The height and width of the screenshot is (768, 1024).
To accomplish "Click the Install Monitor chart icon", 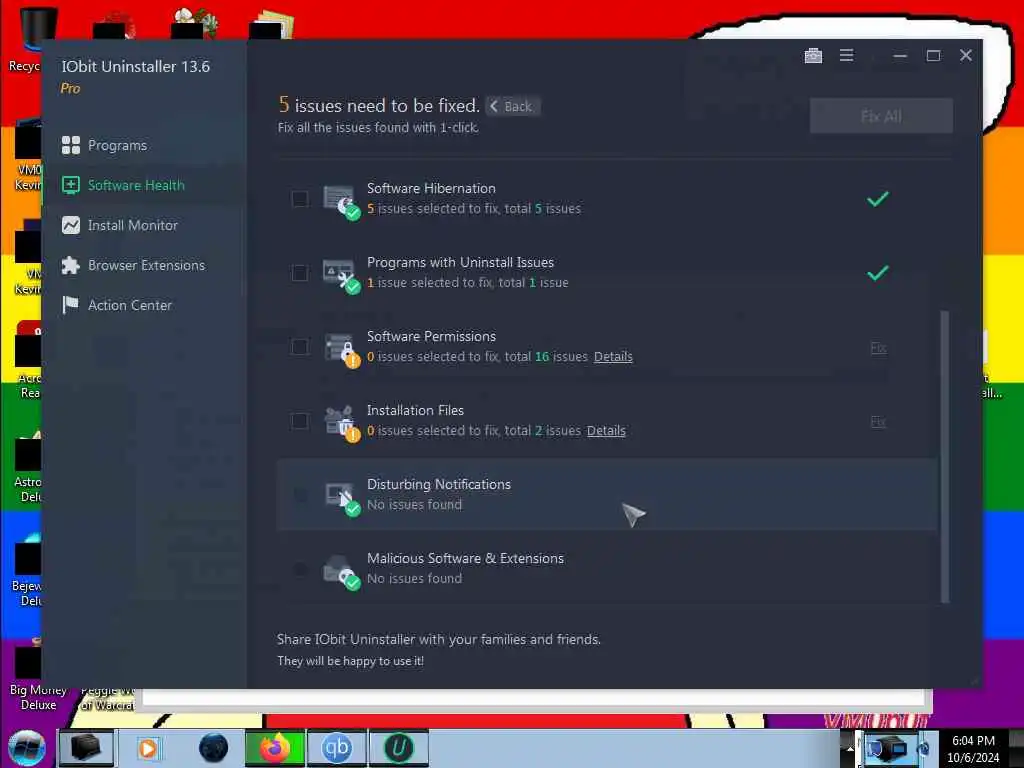I will point(71,225).
